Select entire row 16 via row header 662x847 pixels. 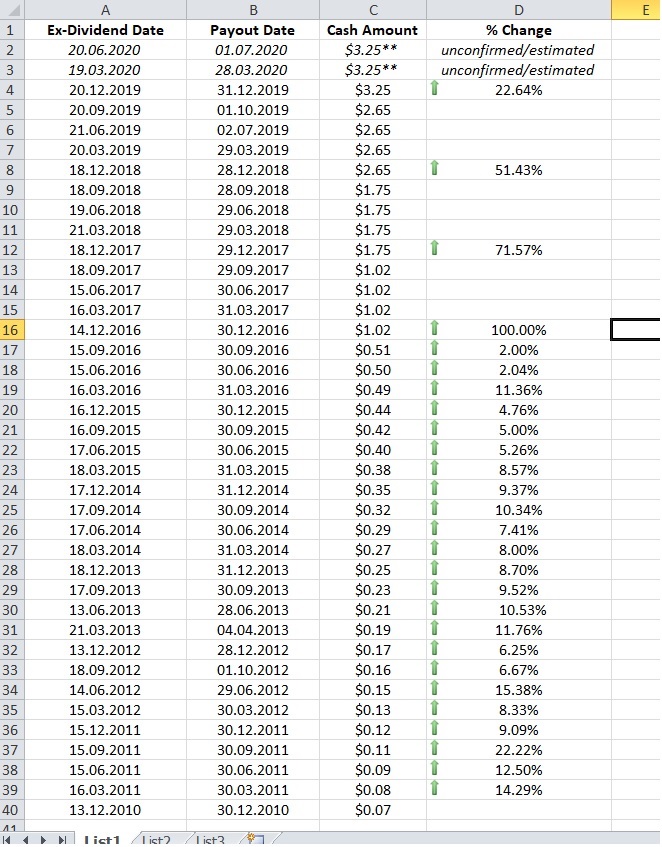[x=11, y=330]
